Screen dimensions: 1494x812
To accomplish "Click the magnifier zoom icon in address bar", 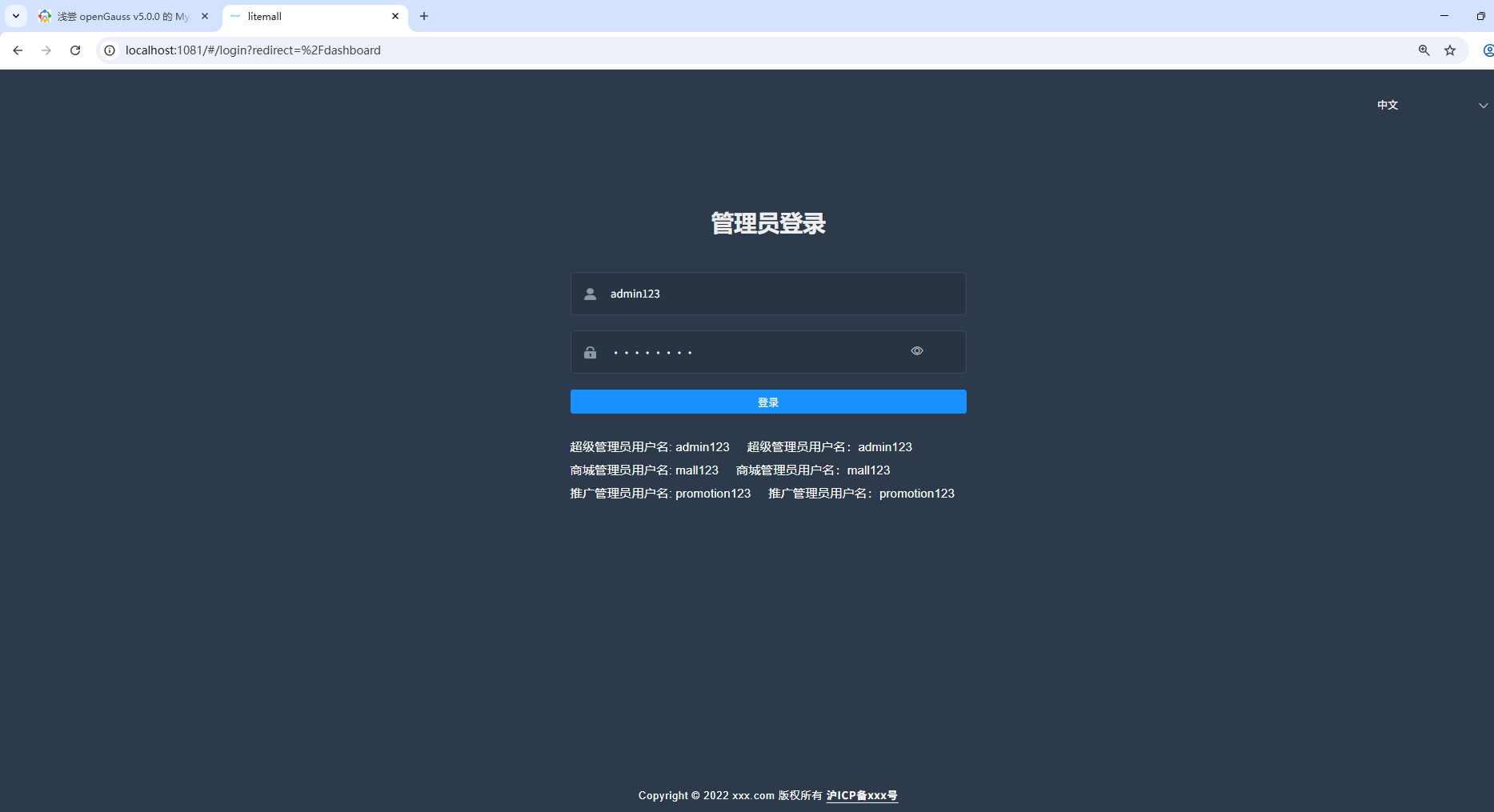I will (1423, 50).
